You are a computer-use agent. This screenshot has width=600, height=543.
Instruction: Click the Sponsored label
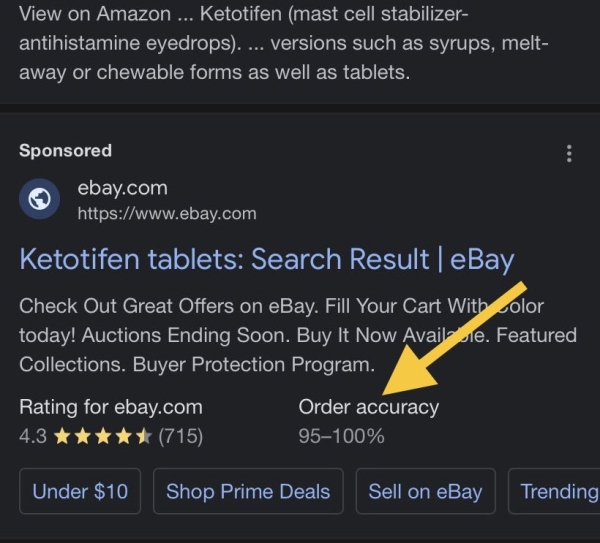[65, 151]
